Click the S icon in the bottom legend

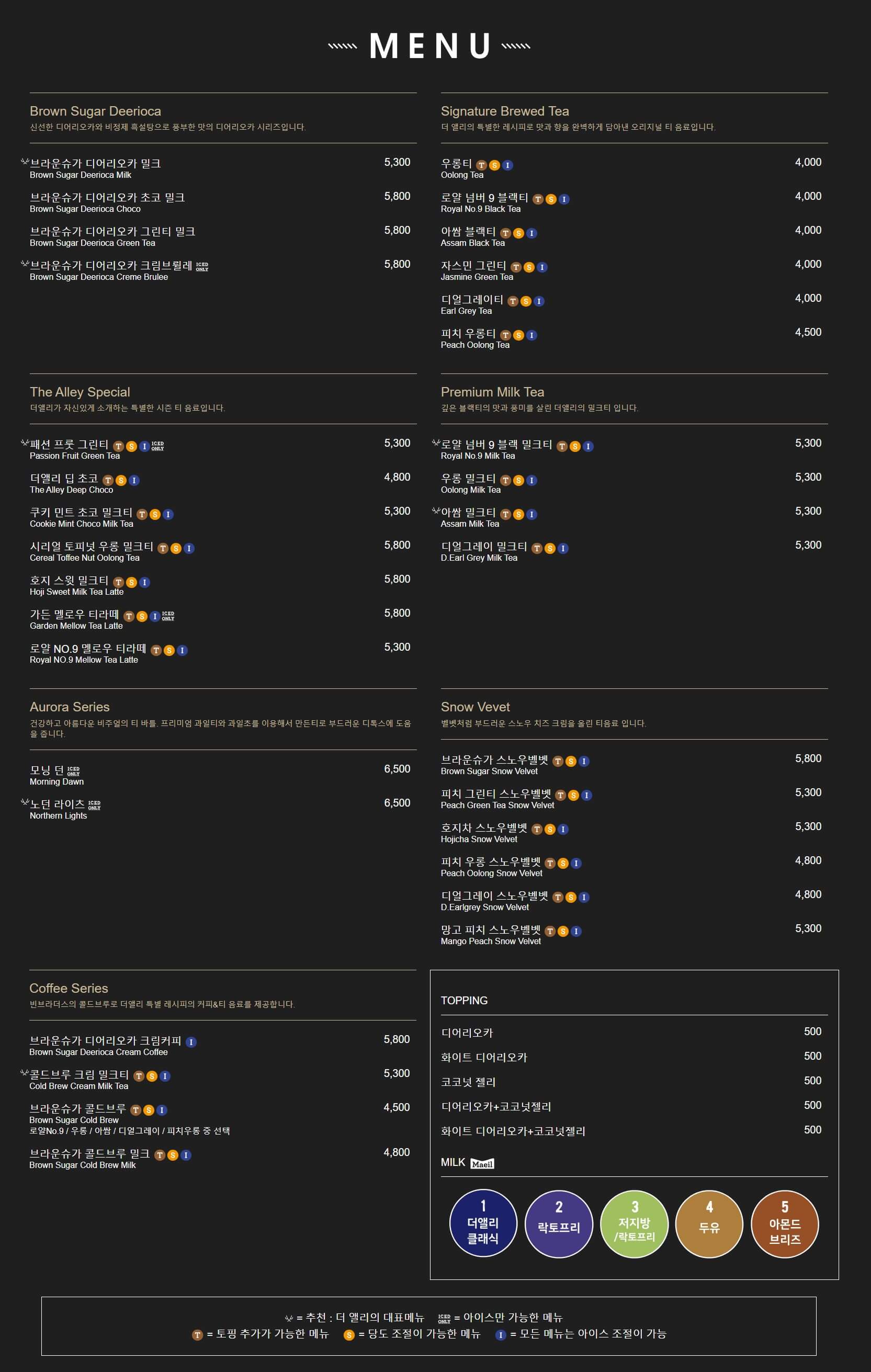click(349, 1335)
